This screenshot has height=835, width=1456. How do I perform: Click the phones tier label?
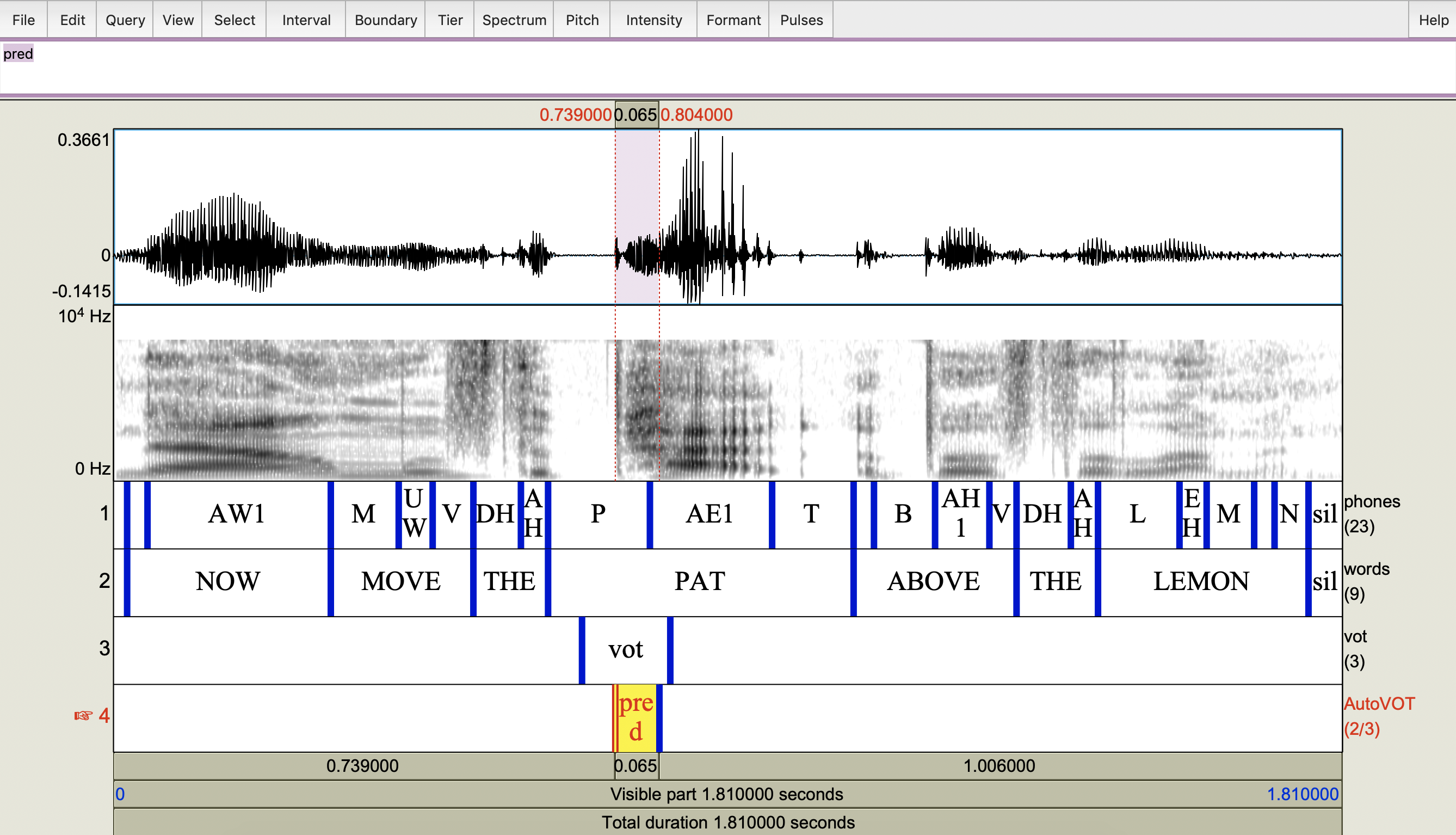pyautogui.click(x=1372, y=514)
